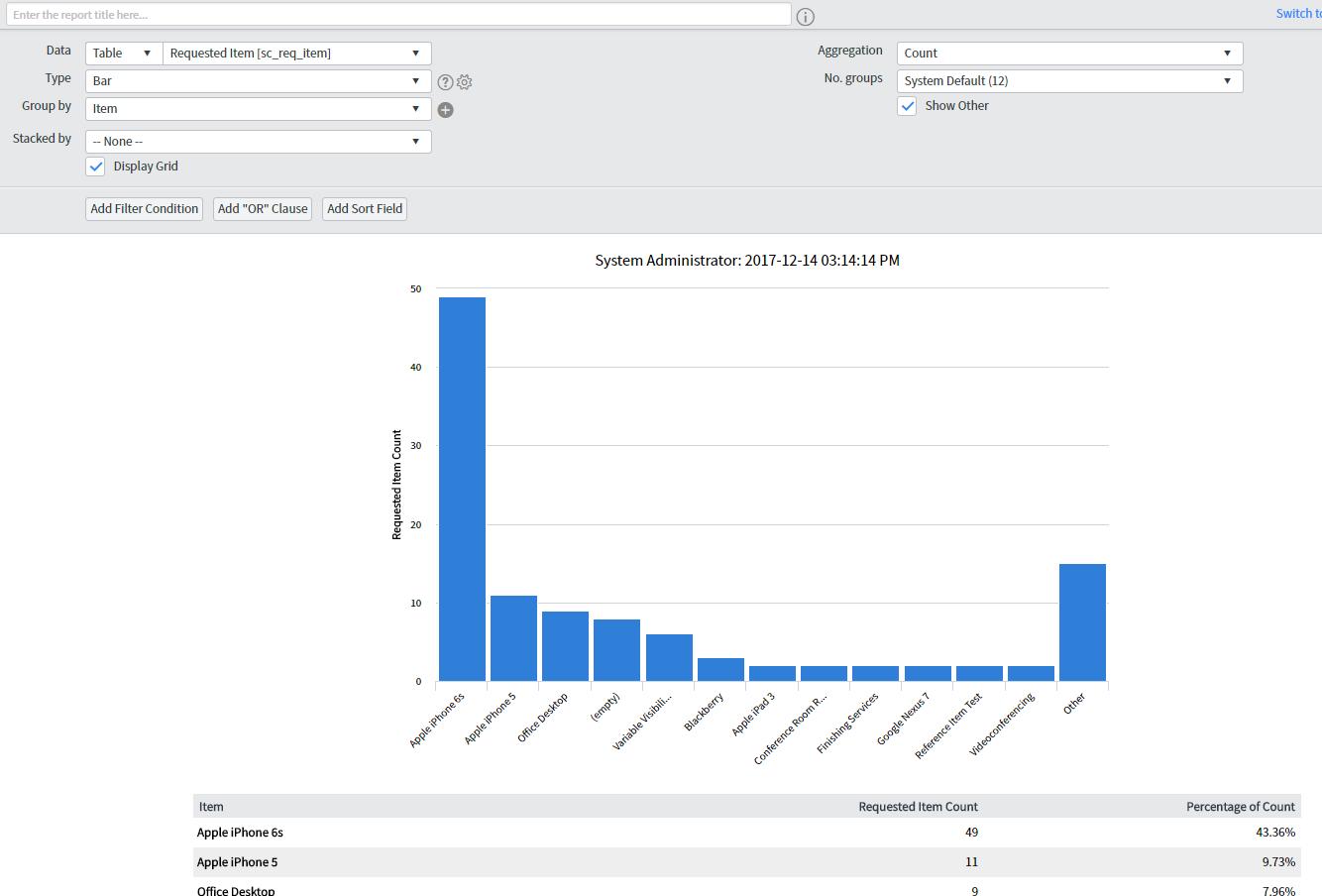Open chart settings gear icon
The width and height of the screenshot is (1322, 896).
point(464,82)
